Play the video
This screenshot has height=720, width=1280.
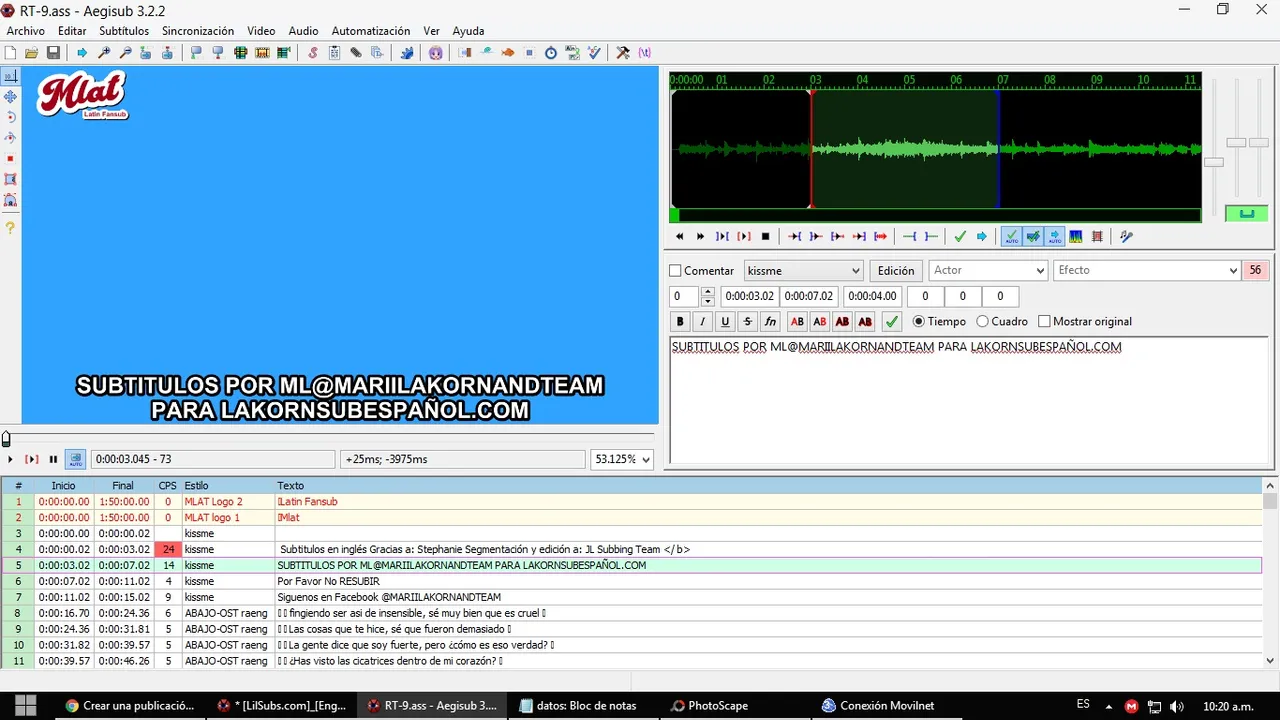(x=10, y=459)
